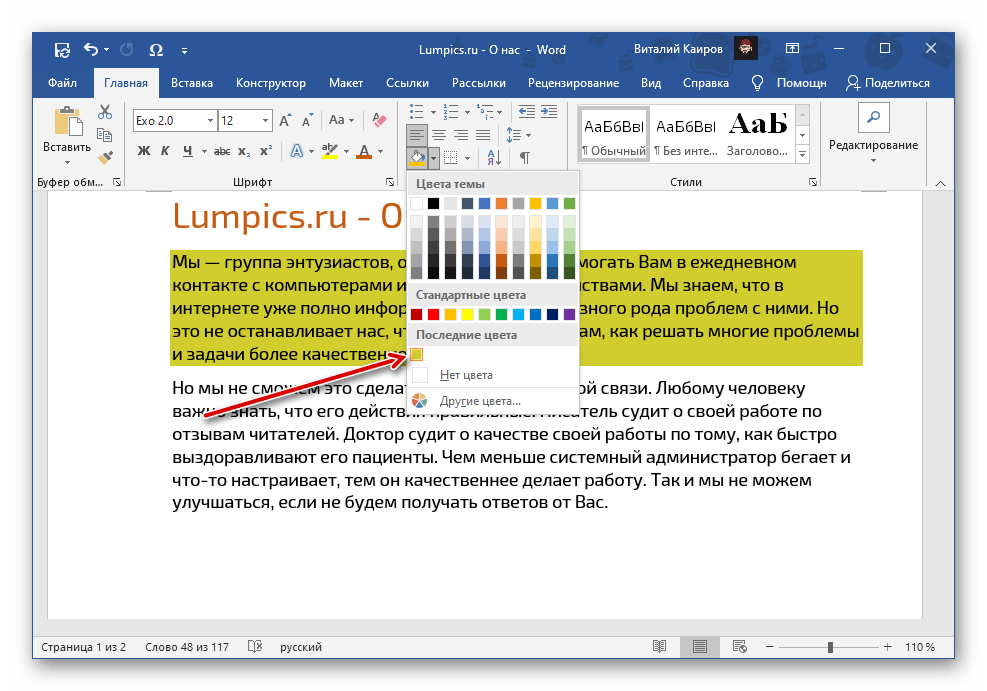This screenshot has width=987, height=691.
Task: Choose the Нет цвета option
Action: (x=465, y=375)
